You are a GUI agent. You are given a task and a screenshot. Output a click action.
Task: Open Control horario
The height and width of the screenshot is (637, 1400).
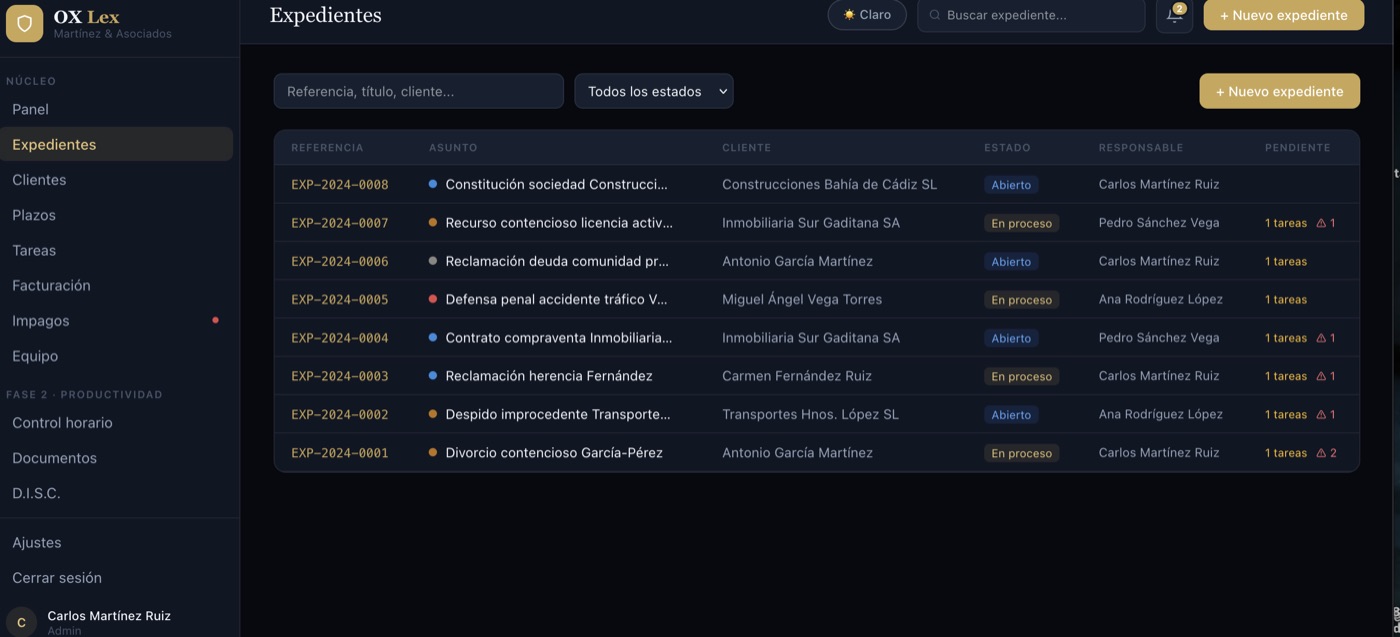pos(62,423)
